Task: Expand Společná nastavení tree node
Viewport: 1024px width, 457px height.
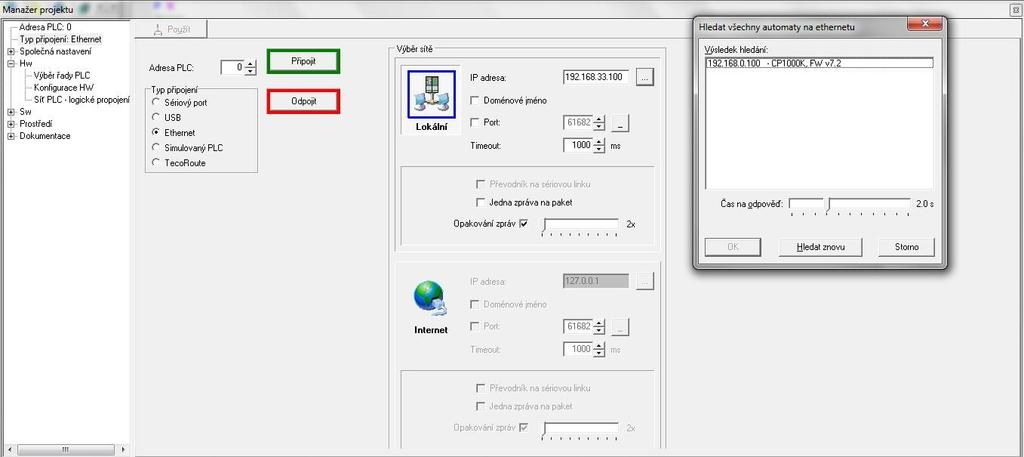Action: pos(11,52)
